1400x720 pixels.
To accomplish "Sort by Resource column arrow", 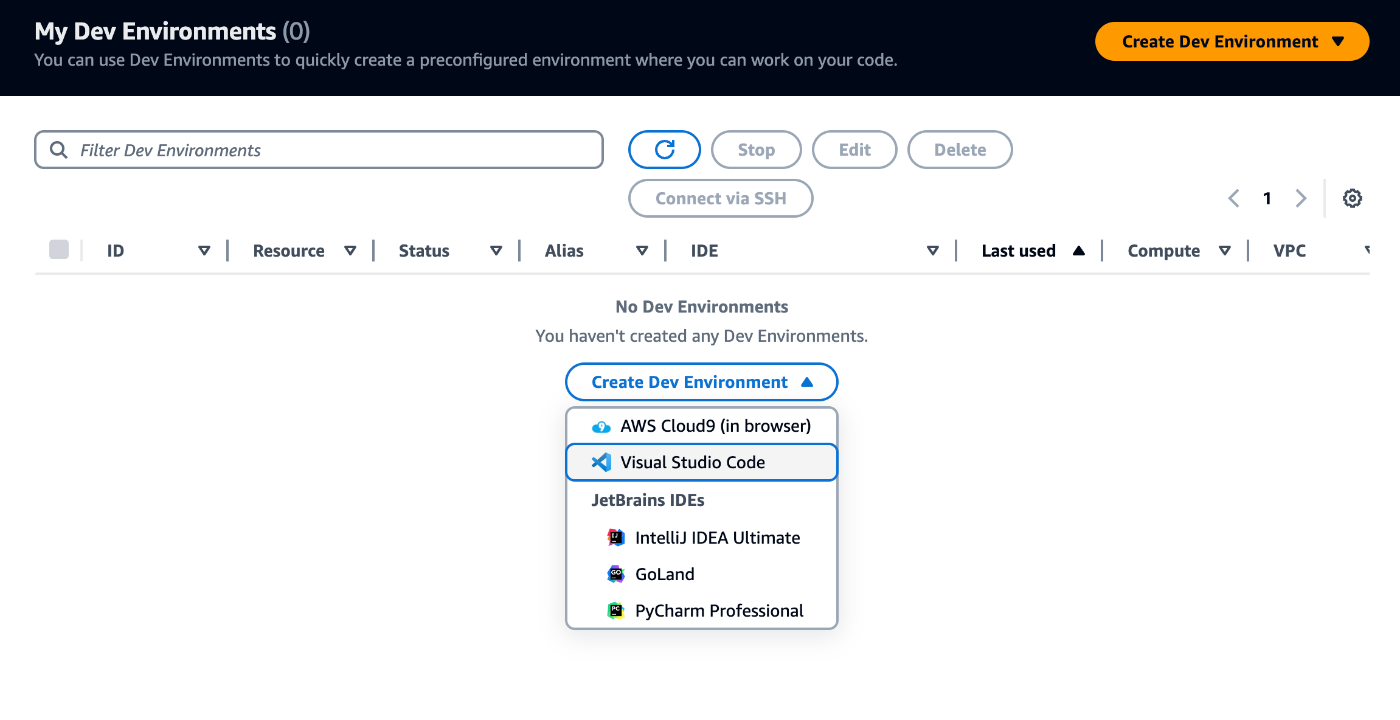I will point(350,251).
